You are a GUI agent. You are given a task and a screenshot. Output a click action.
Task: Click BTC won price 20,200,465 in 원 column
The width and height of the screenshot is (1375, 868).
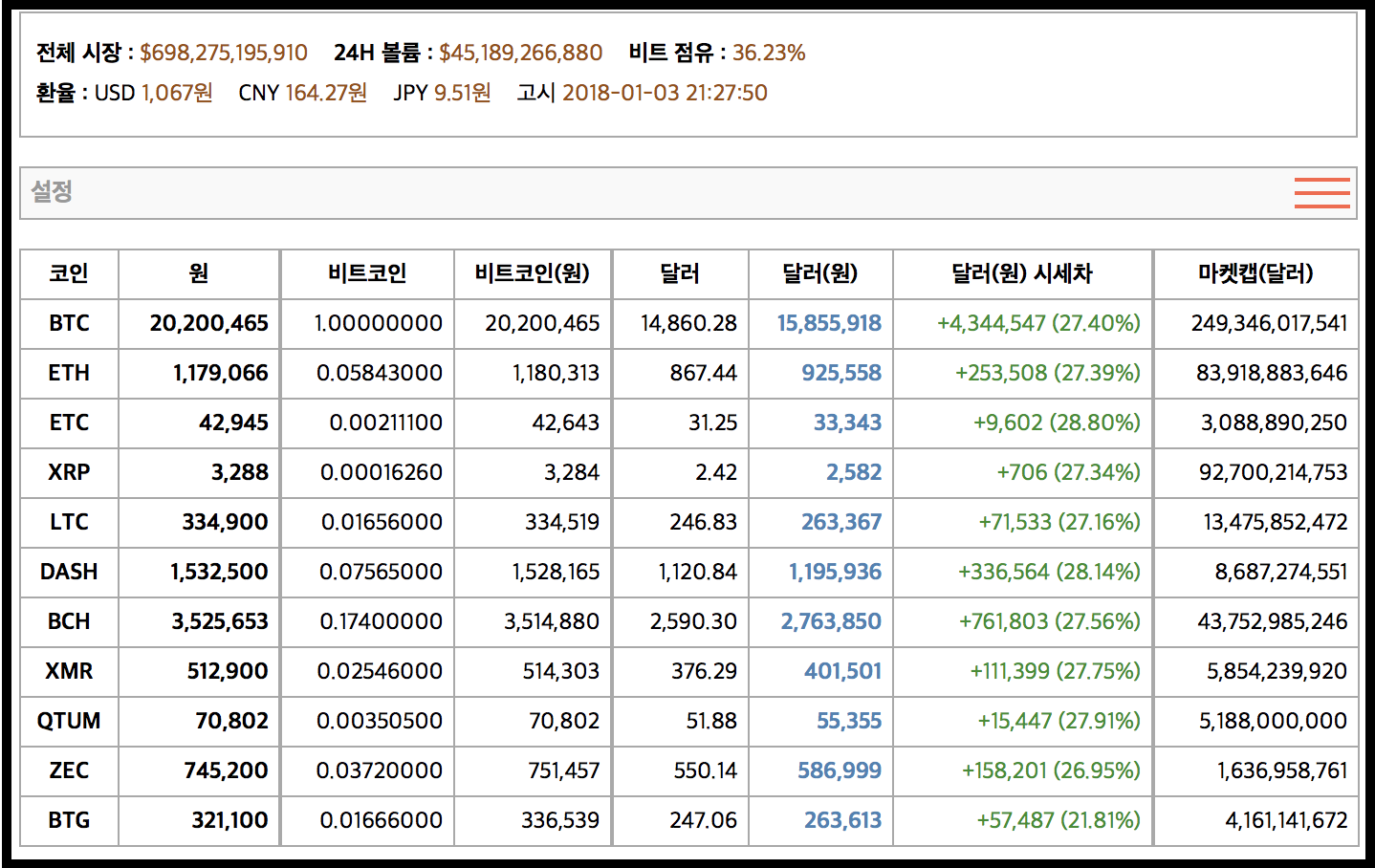(x=209, y=324)
